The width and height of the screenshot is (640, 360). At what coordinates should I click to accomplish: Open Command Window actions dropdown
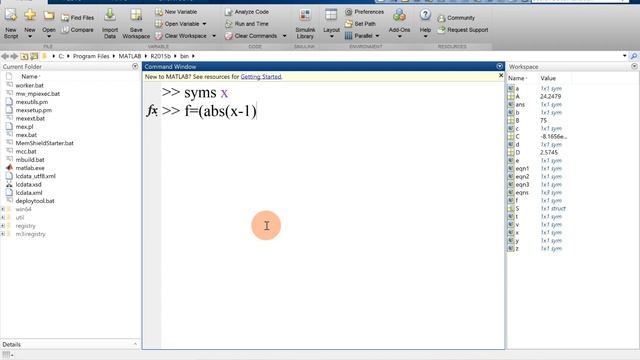click(x=500, y=66)
